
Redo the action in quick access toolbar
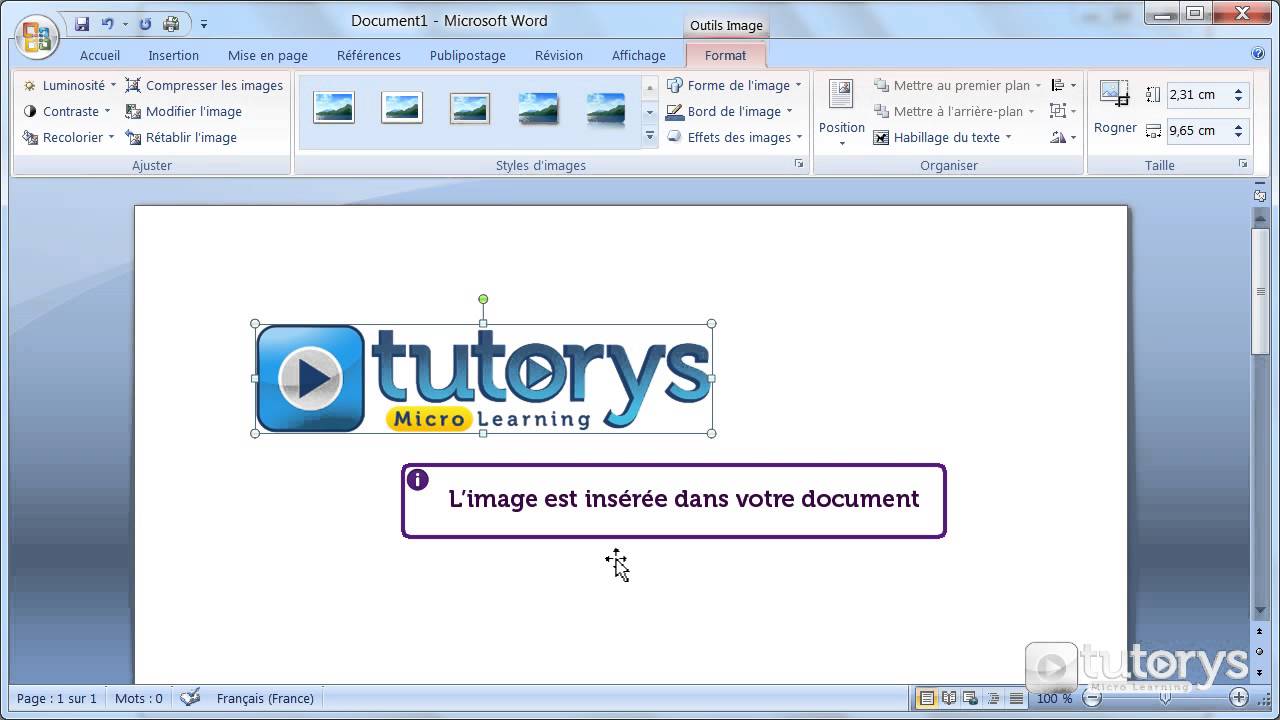tap(145, 23)
